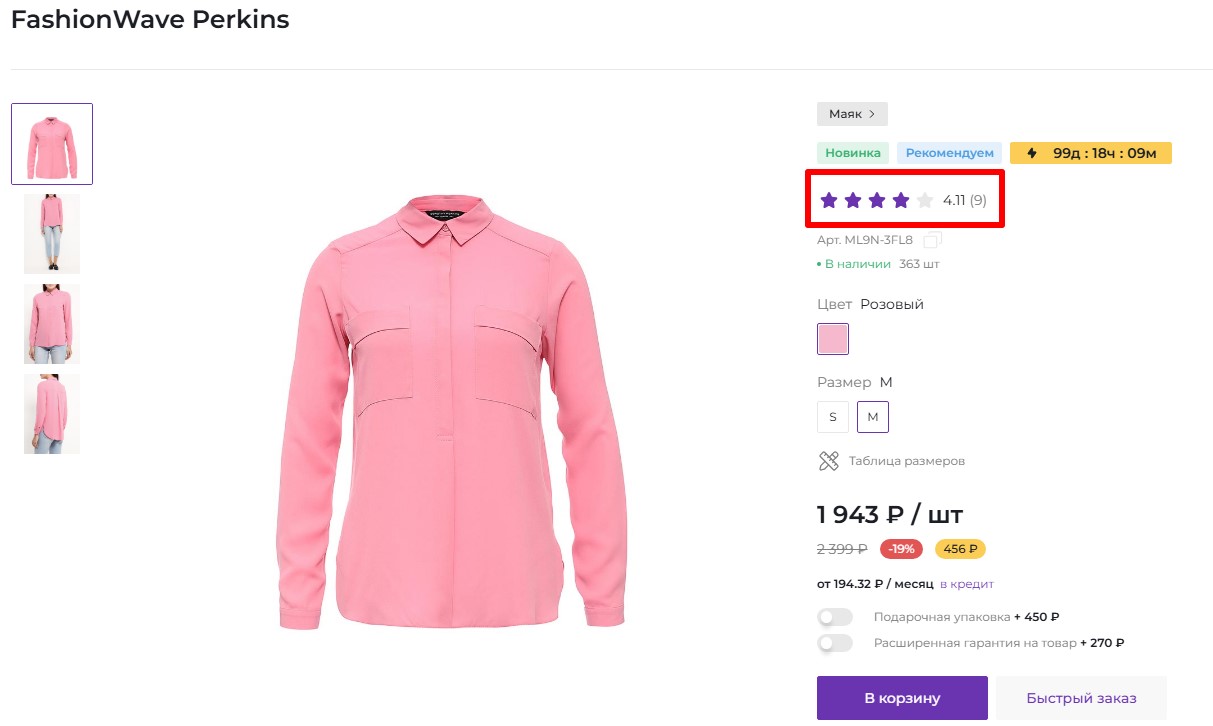Select size S option
This screenshot has width=1213, height=726.
833,416
